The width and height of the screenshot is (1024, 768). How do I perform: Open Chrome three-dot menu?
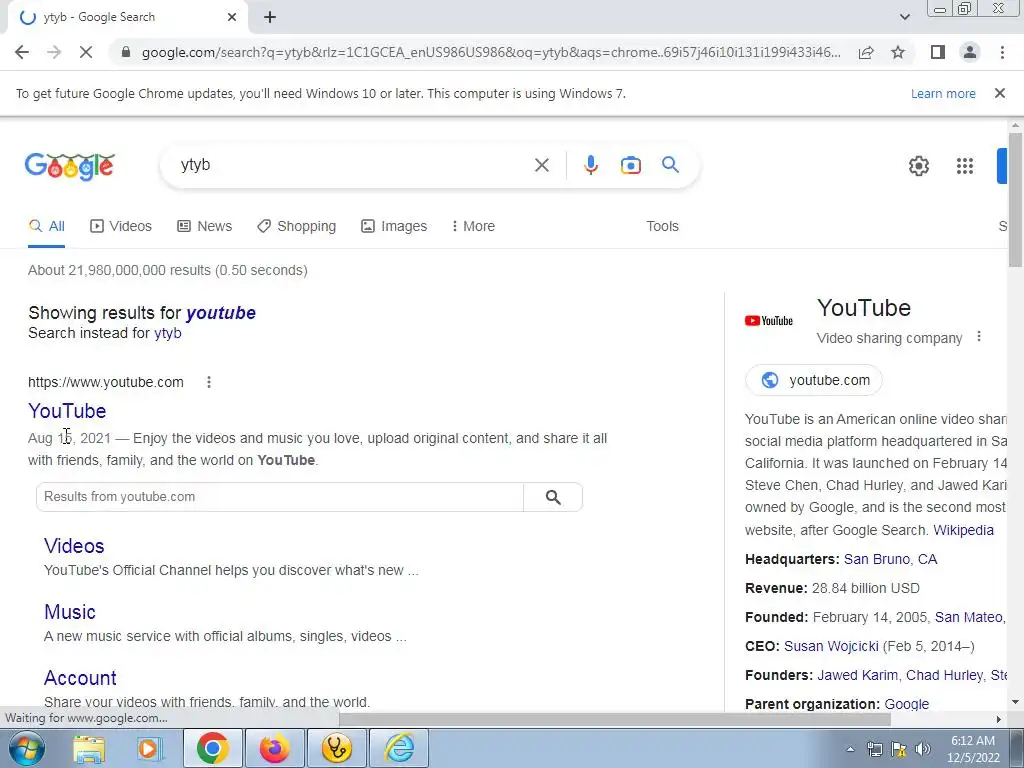pyautogui.click(x=1002, y=52)
